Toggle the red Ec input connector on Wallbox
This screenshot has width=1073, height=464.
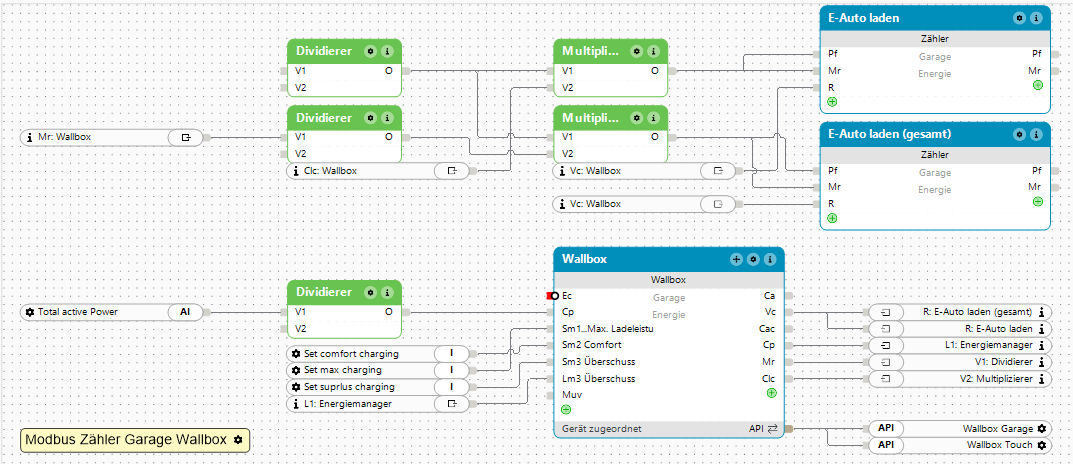pyautogui.click(x=553, y=296)
